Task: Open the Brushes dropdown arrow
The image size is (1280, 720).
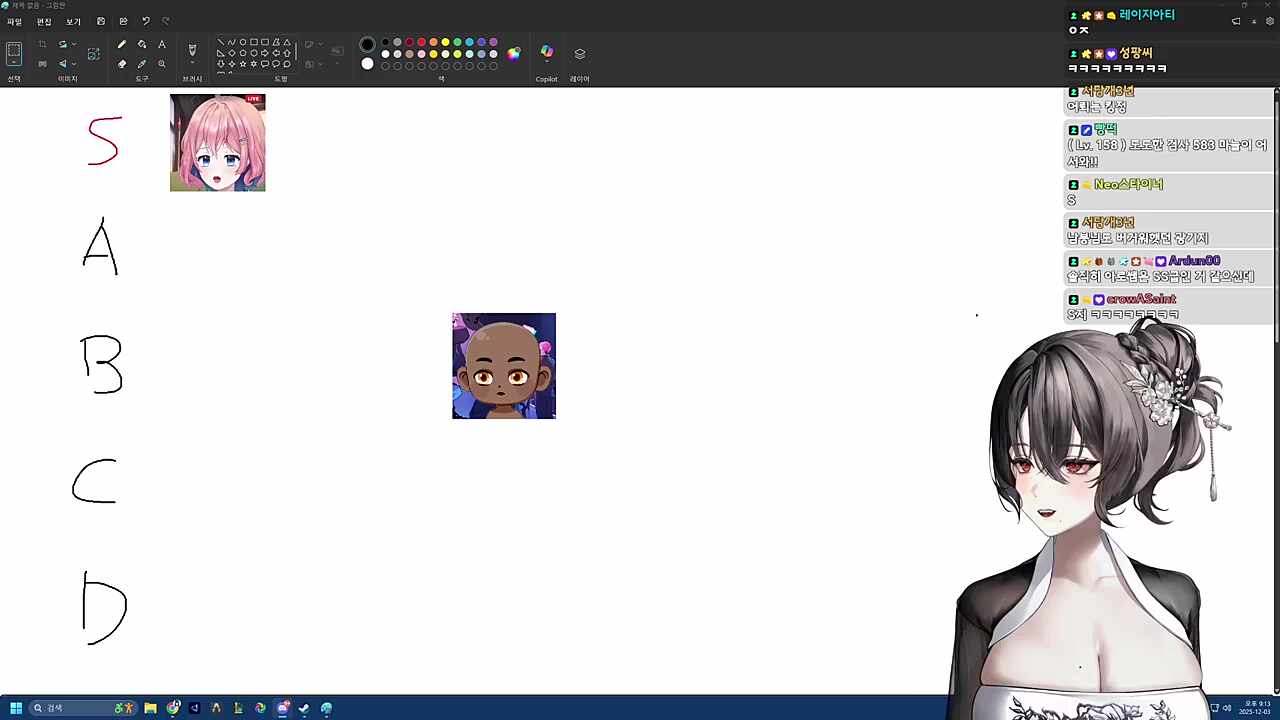Action: [192, 64]
